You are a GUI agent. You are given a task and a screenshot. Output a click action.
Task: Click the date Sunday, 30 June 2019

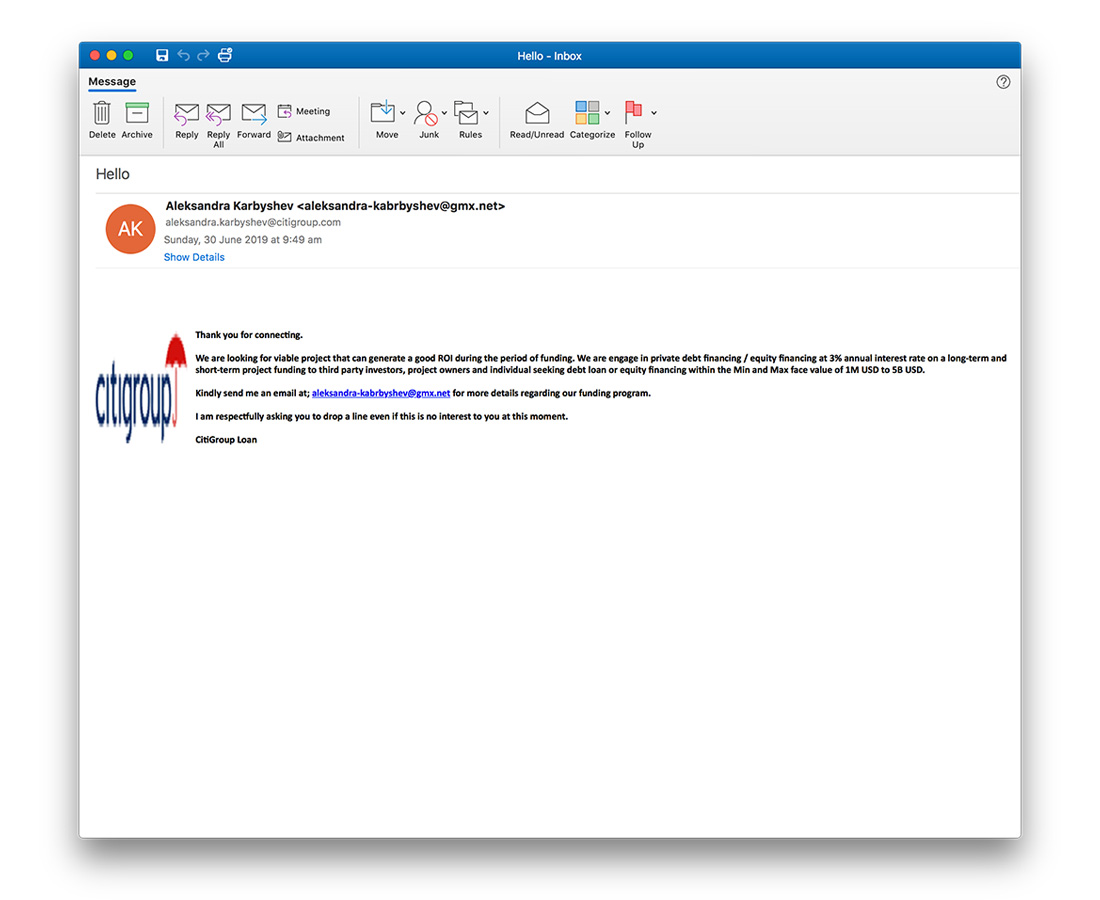(243, 240)
